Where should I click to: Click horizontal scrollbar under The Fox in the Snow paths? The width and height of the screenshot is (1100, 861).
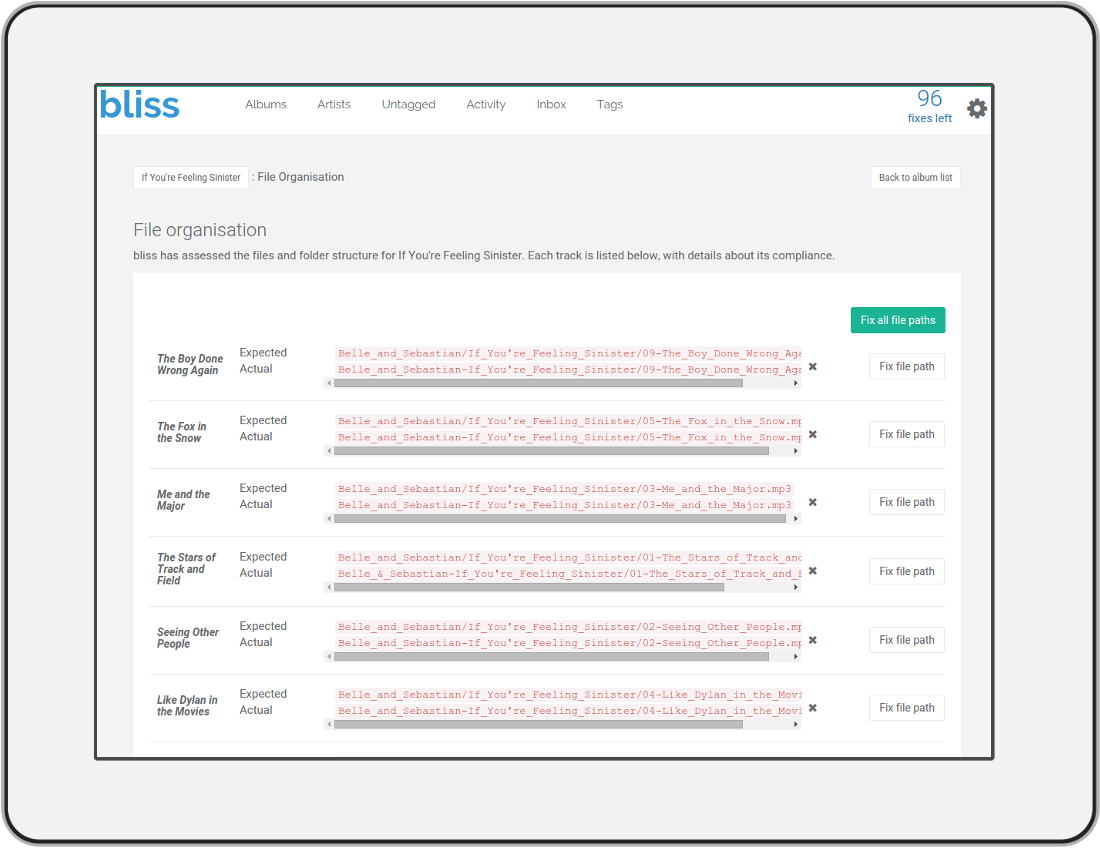pyautogui.click(x=551, y=451)
